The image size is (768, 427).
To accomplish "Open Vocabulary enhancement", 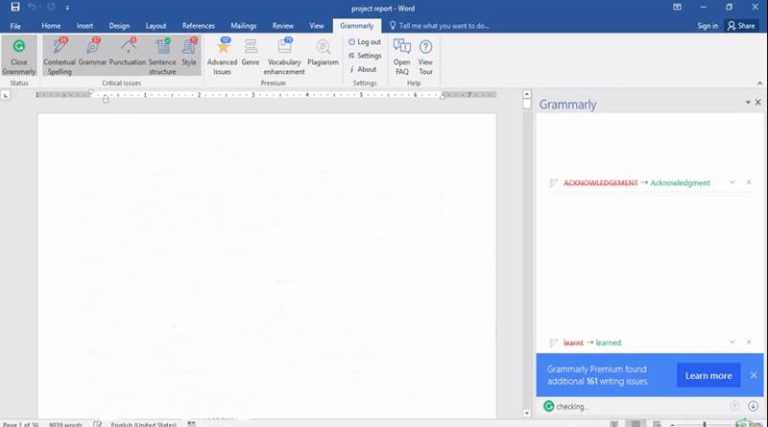I will (284, 57).
